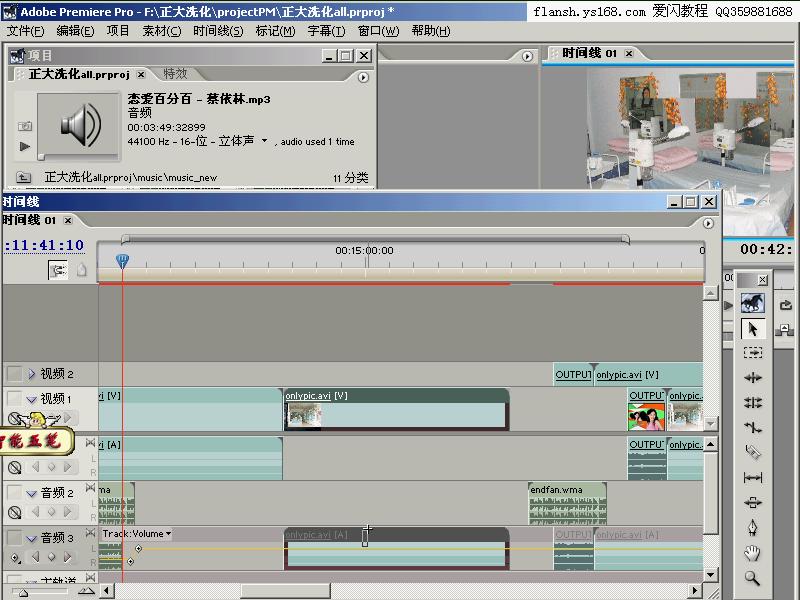Open the audio format dropdown arrow after 立体声
The image size is (800, 600).
[264, 140]
